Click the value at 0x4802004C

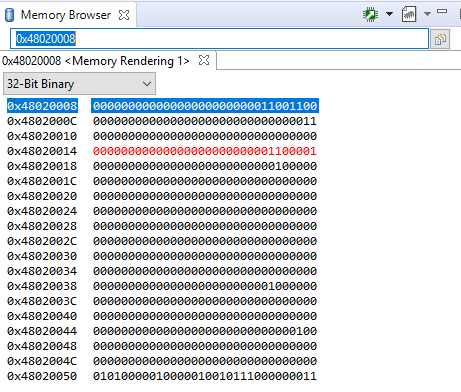(205, 361)
